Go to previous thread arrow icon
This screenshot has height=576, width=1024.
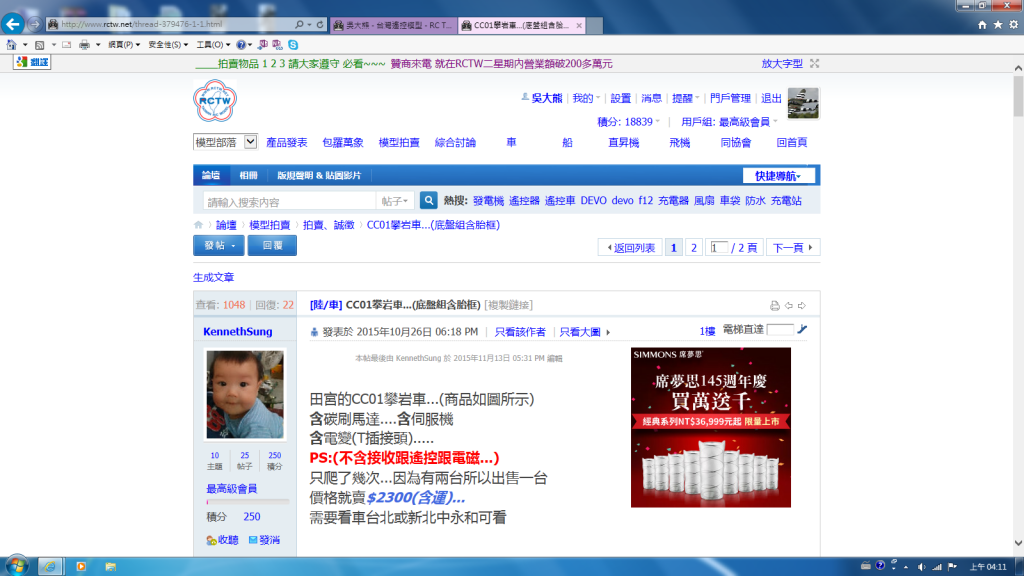click(x=789, y=306)
